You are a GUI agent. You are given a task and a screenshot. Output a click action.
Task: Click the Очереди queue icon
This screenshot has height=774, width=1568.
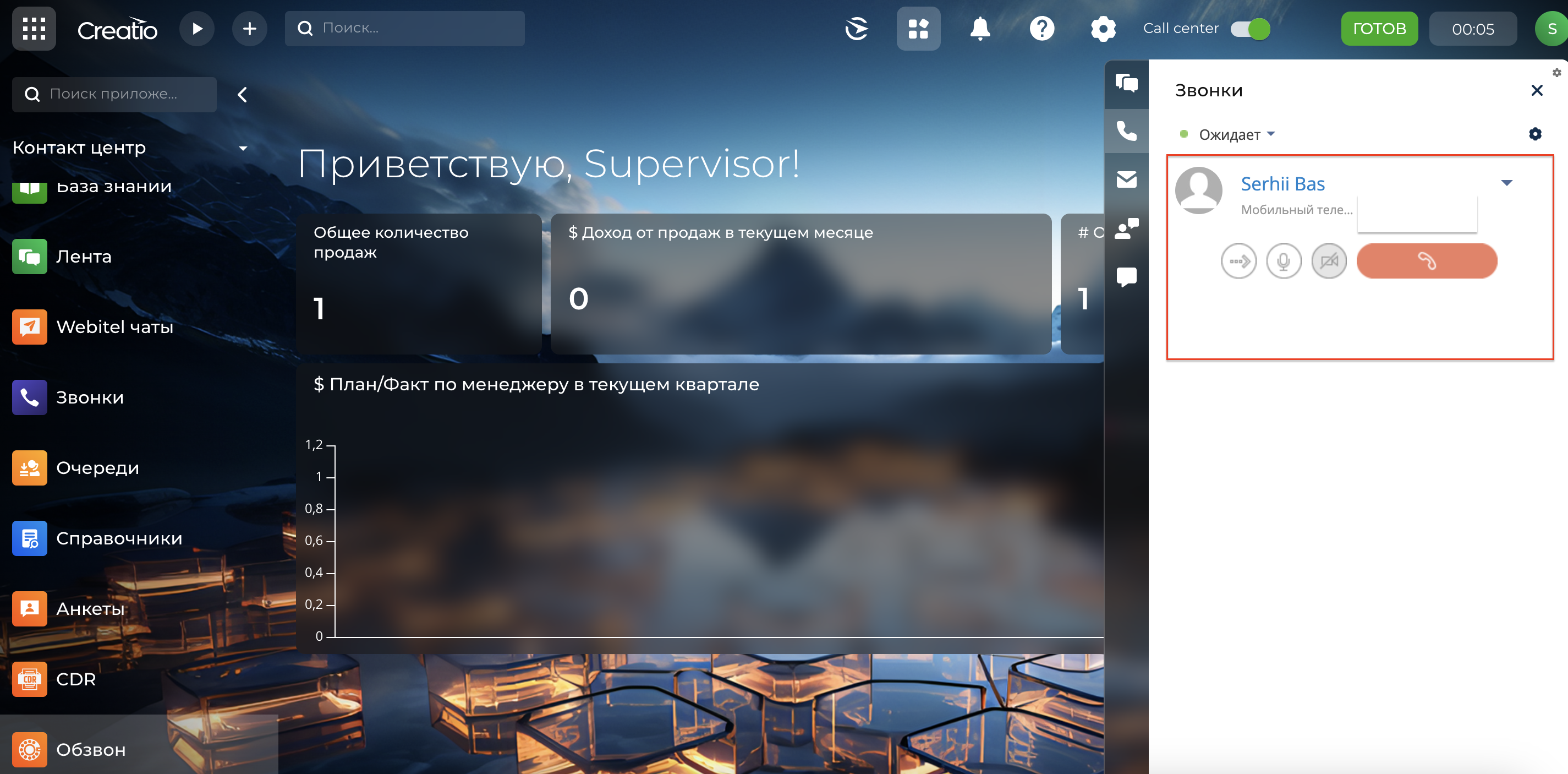30,468
